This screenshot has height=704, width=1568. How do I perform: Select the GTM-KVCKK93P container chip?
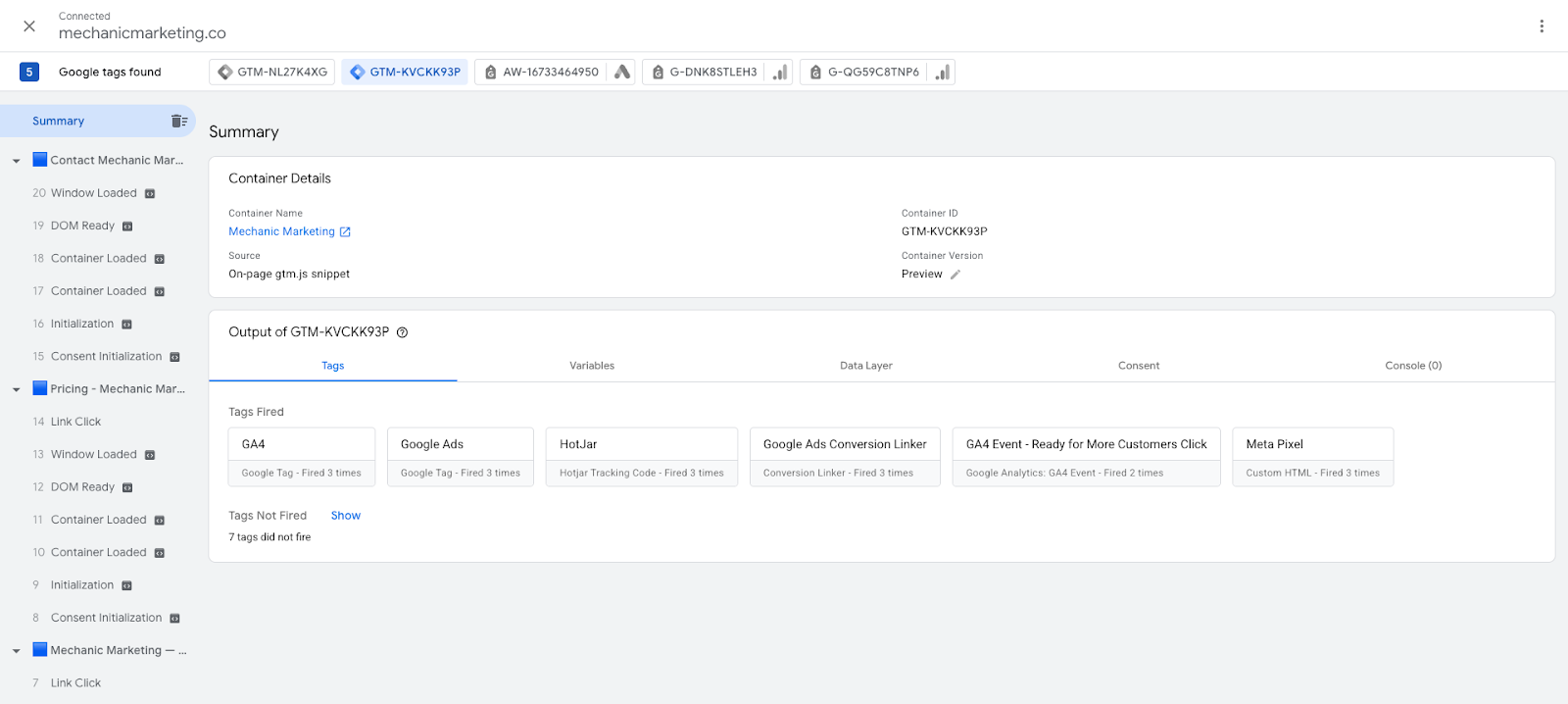pos(405,72)
